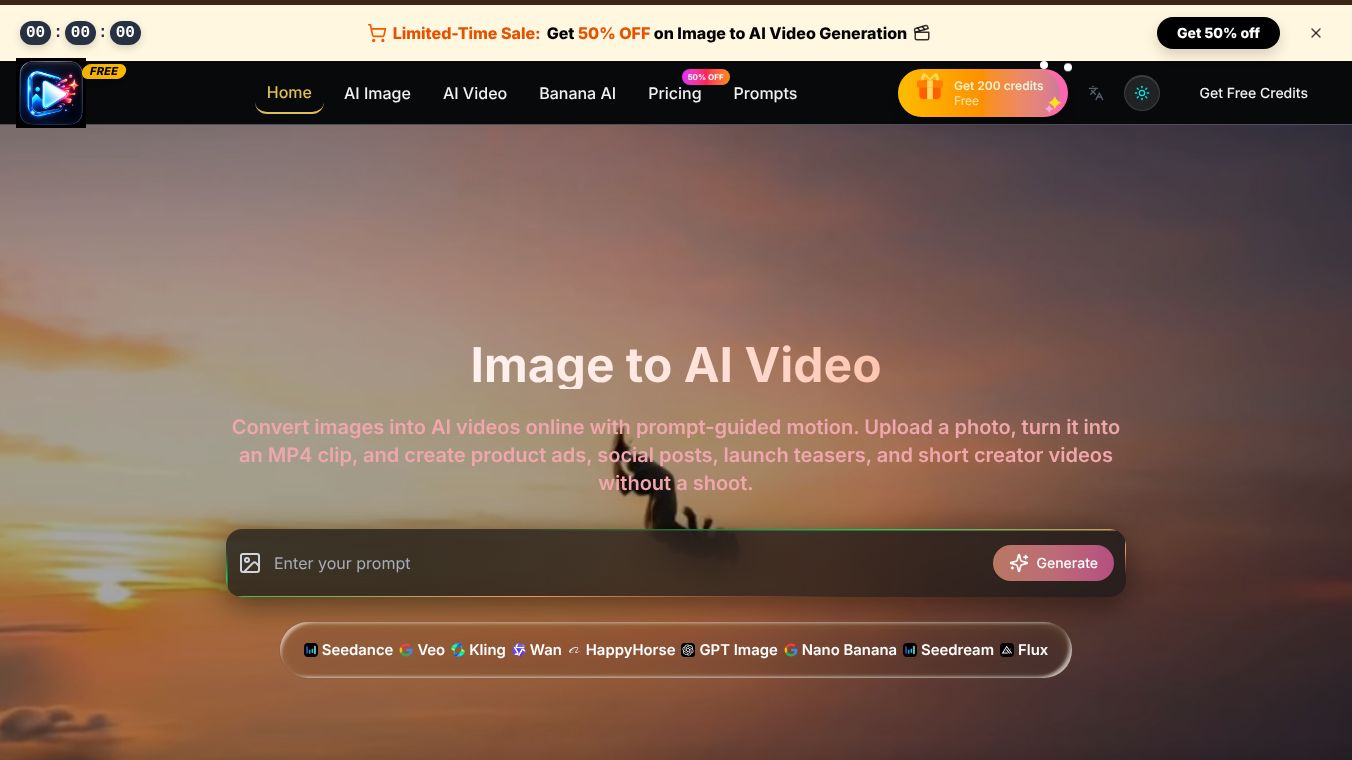Click the shopping cart icon in sale banner
Viewport: 1352px width, 760px height.
pos(377,33)
